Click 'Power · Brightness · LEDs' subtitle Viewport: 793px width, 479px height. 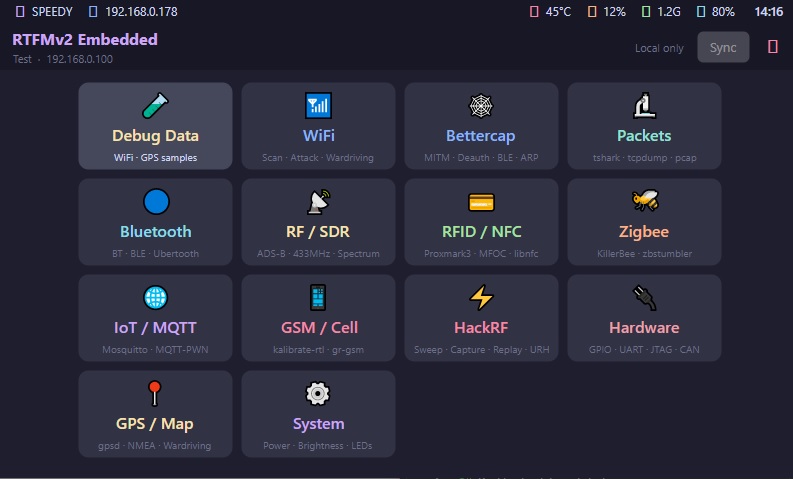(x=318, y=446)
